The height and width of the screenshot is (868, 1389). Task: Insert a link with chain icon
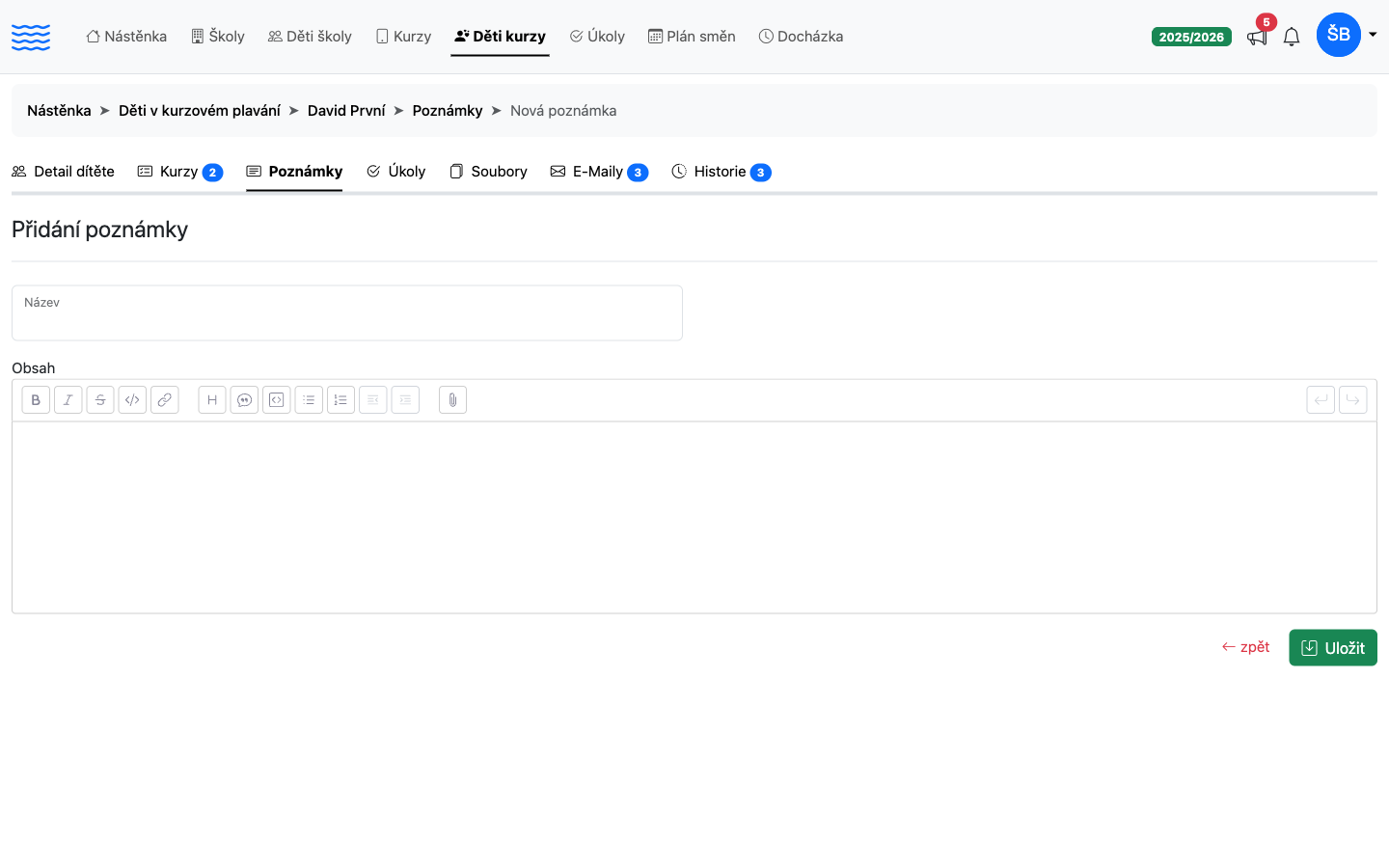[x=165, y=400]
